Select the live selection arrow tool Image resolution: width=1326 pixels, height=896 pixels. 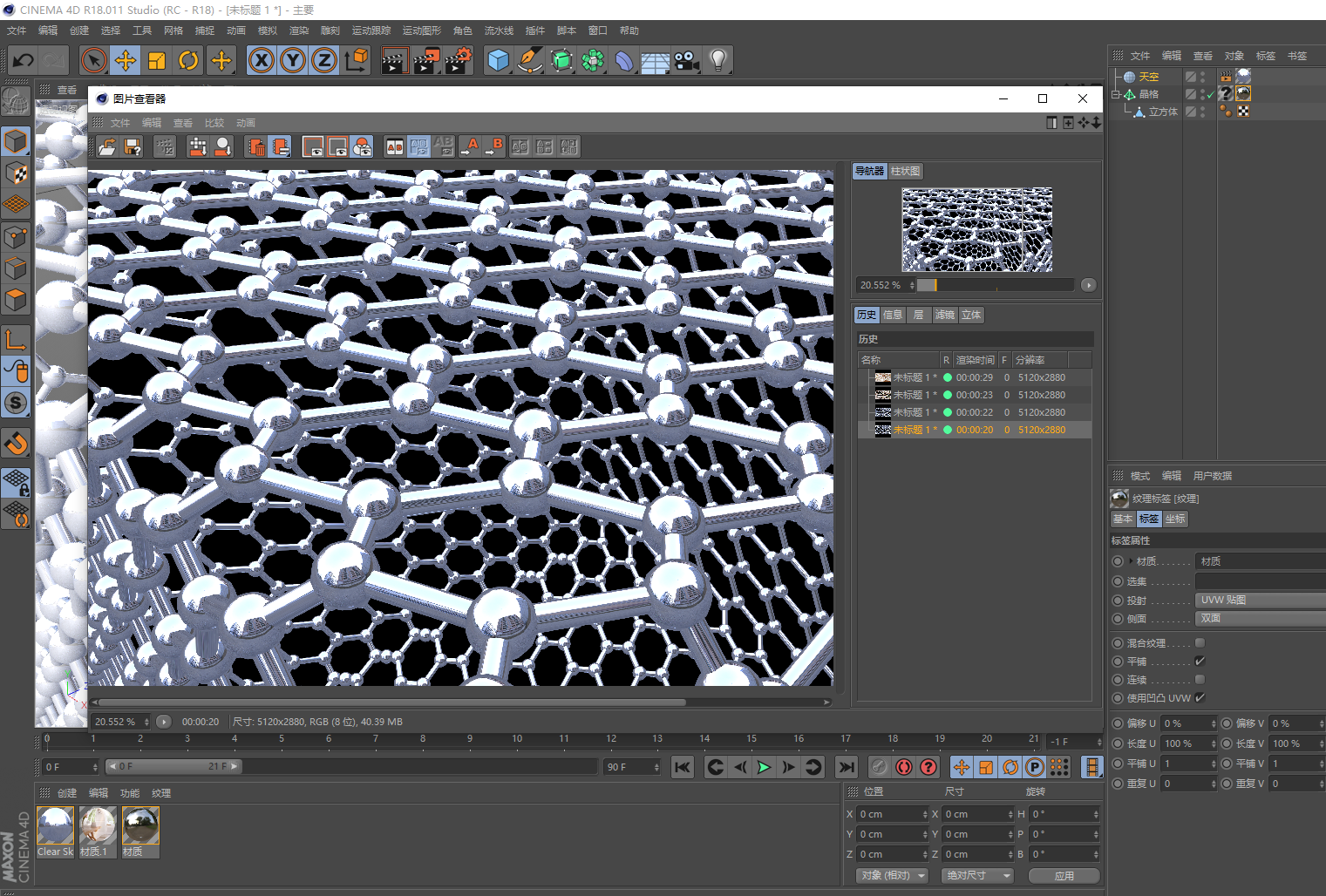tap(93, 60)
